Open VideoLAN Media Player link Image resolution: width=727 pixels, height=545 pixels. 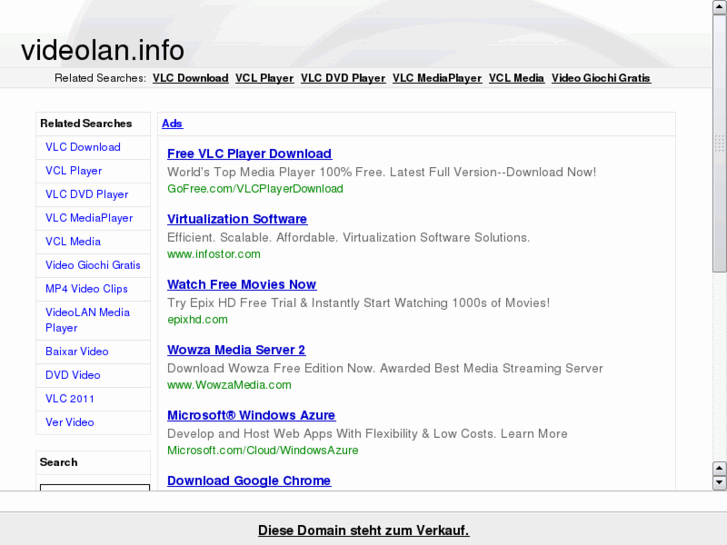click(87, 320)
